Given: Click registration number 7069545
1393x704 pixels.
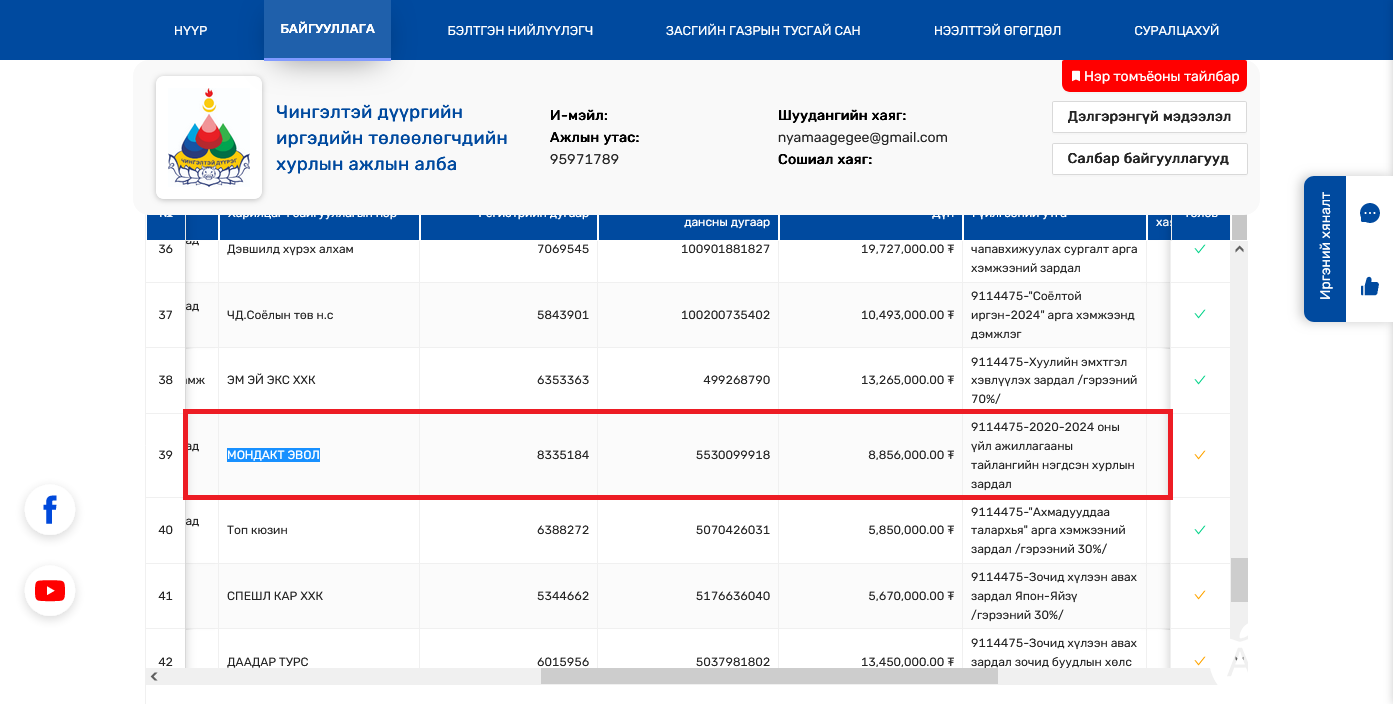Looking at the screenshot, I should pos(563,249).
